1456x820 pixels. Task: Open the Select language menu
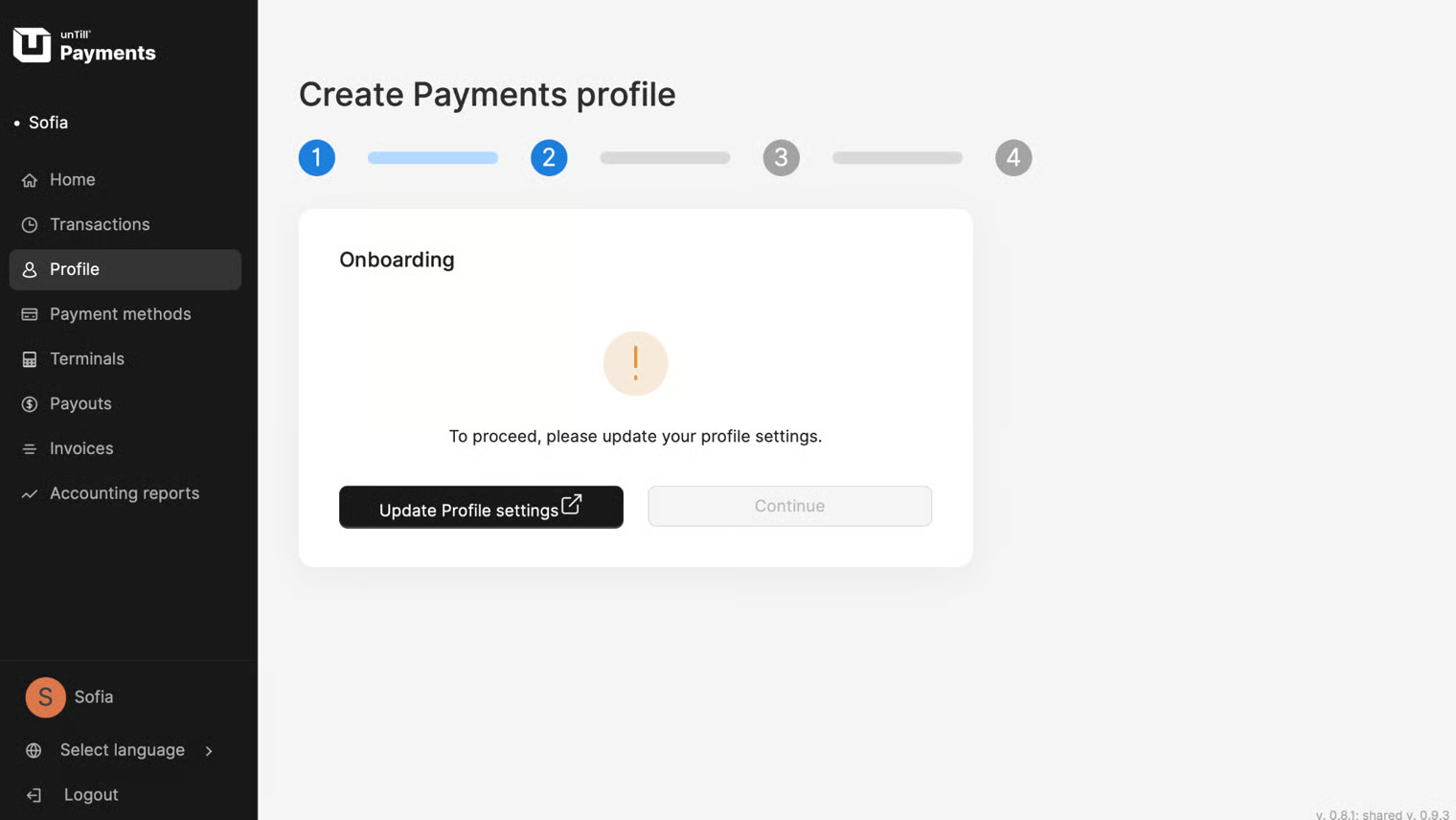click(x=122, y=750)
